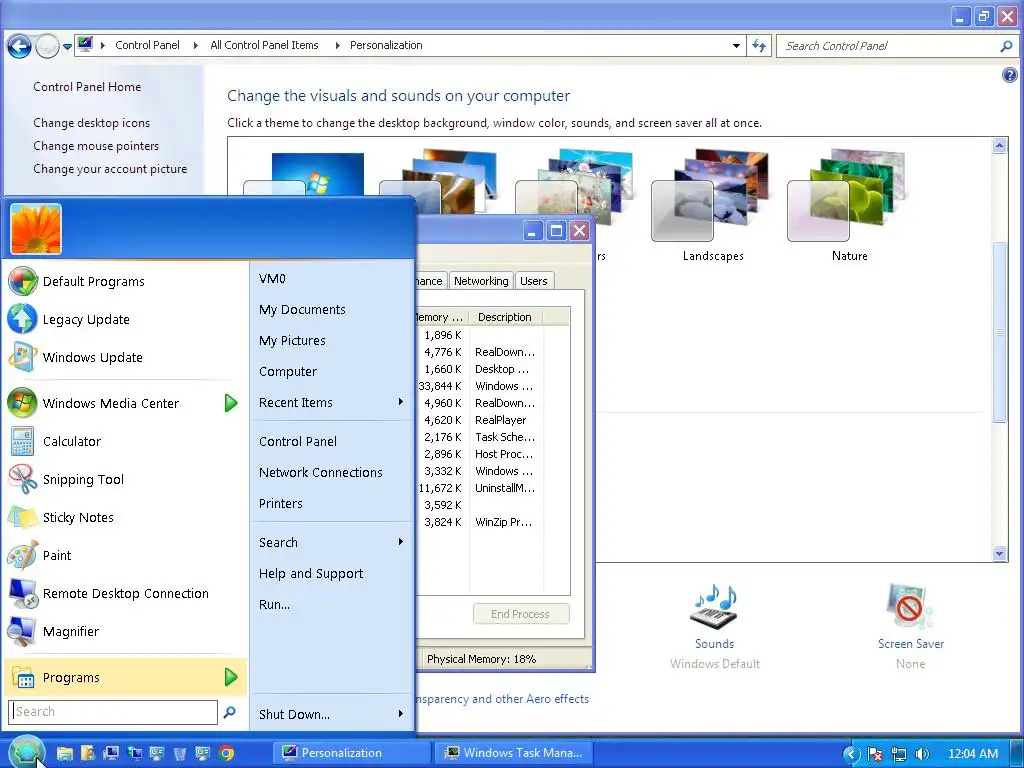Open the Shut Down options arrow
The image size is (1024, 768).
401,714
